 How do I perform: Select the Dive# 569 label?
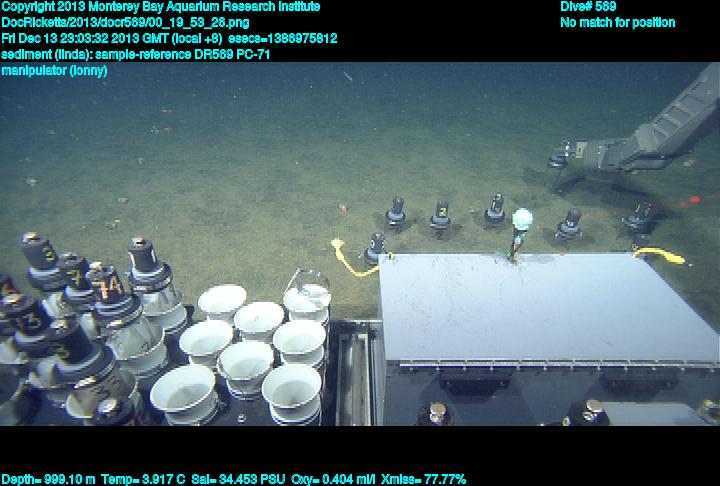(588, 6)
